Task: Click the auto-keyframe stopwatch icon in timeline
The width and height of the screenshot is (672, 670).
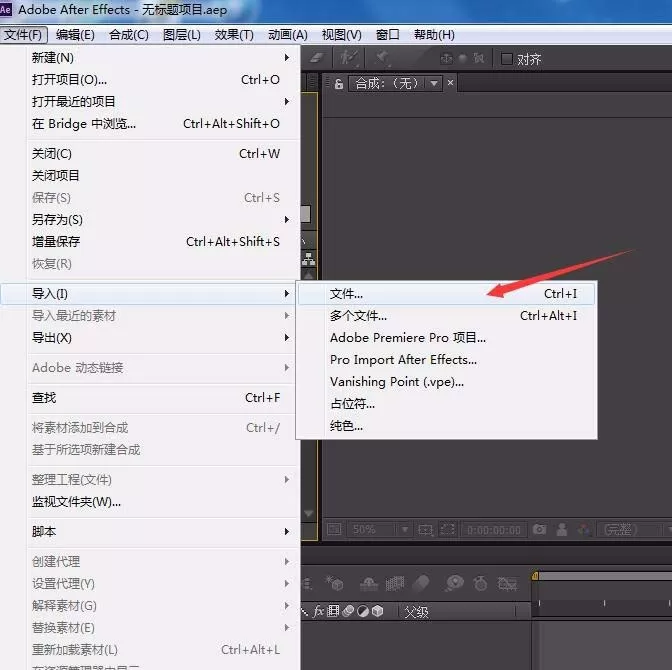Action: (x=480, y=583)
